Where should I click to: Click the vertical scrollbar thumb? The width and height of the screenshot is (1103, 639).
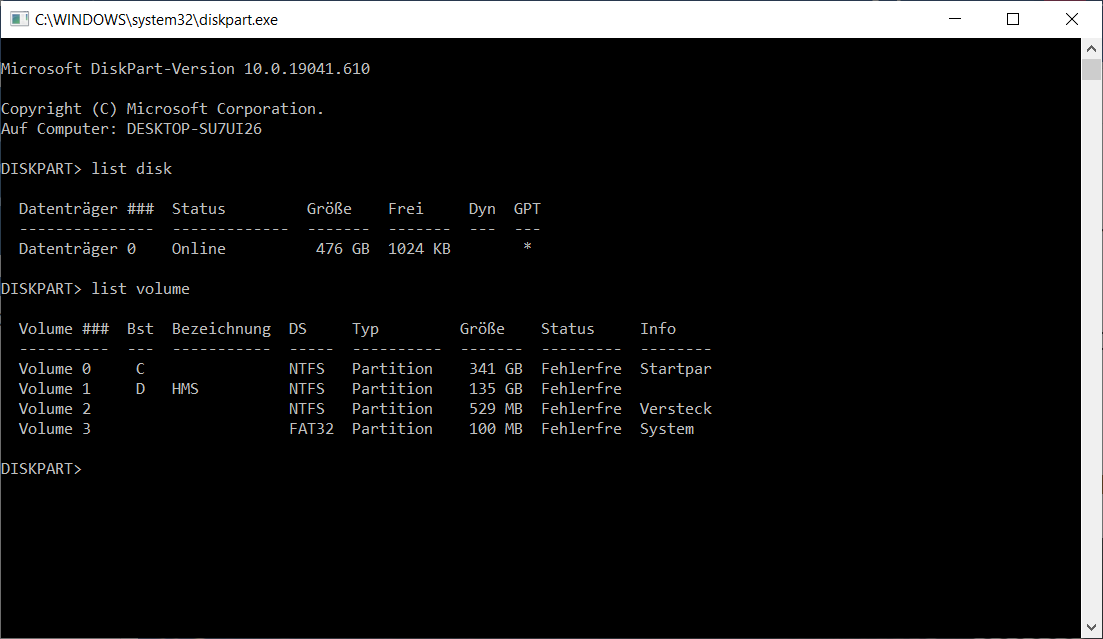pos(1091,70)
